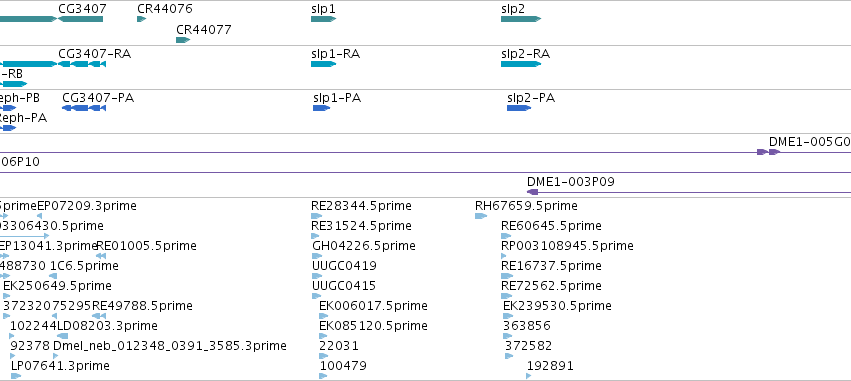The image size is (851, 381).
Task: Click the RE16737.5prime EST label
Action: coord(551,266)
